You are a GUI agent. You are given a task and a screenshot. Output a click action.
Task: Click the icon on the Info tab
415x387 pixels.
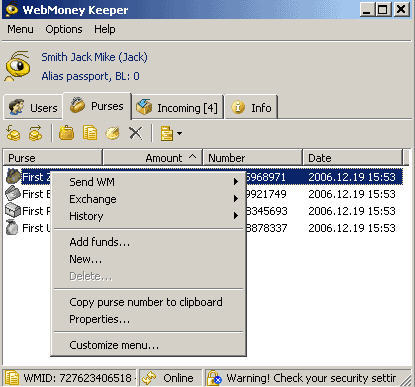tap(238, 108)
